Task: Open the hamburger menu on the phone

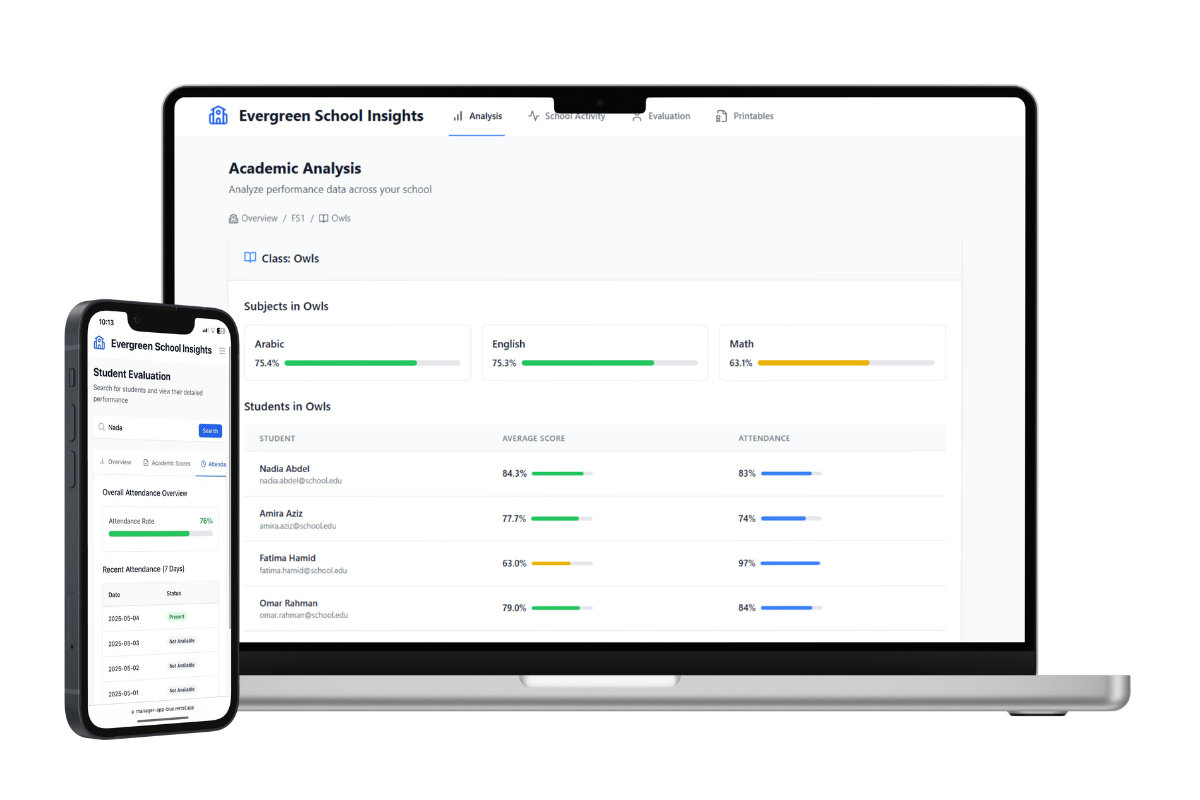Action: pyautogui.click(x=222, y=351)
